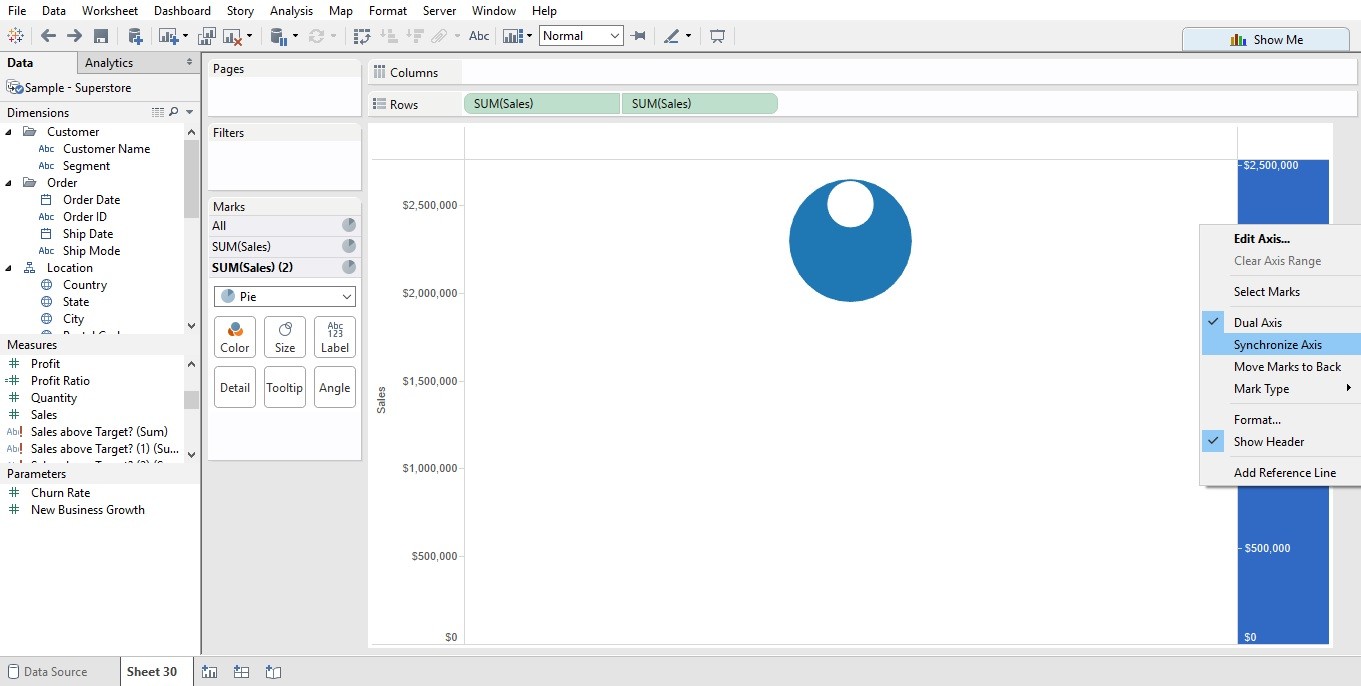
Task: Click the Measures pane scrollbar thumb
Action: point(191,400)
